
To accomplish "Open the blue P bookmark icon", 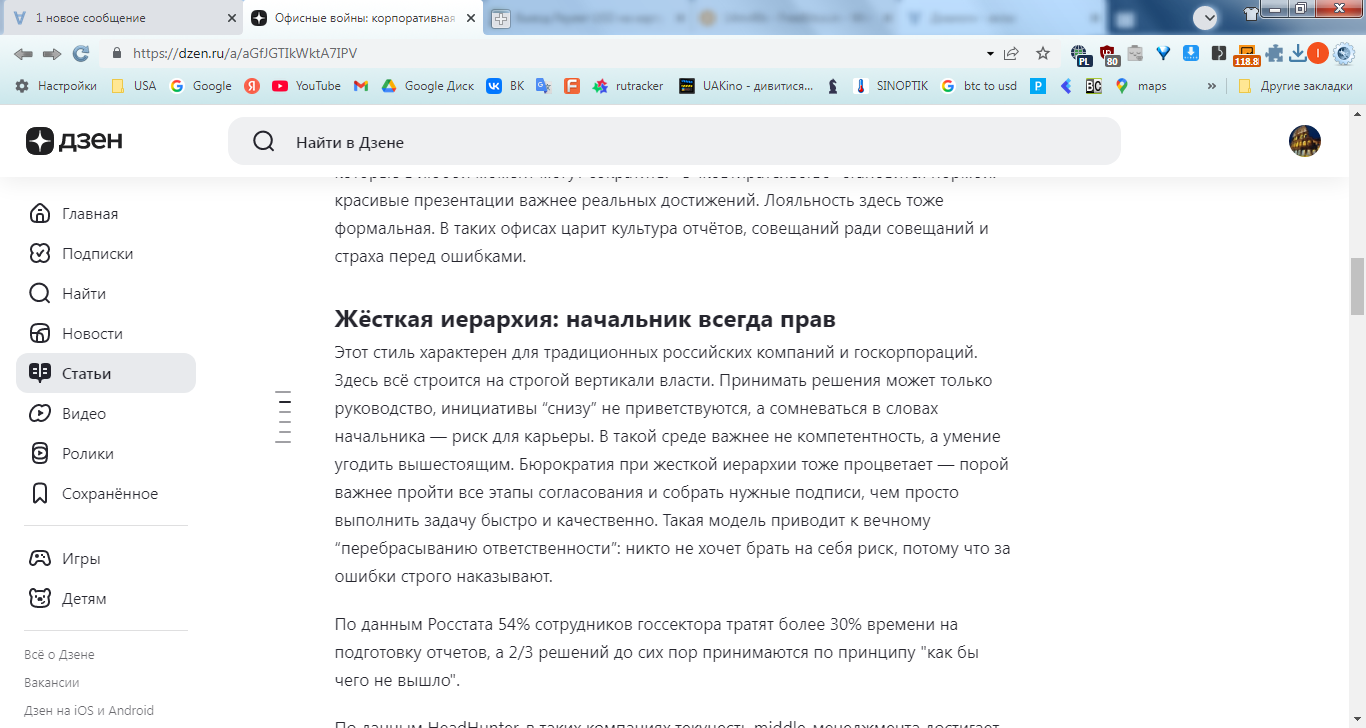I will (1038, 86).
